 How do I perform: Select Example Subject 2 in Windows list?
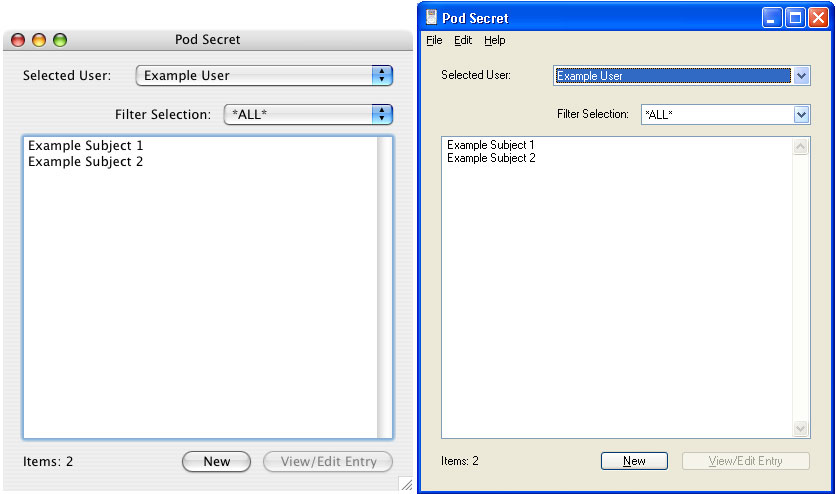click(x=491, y=158)
